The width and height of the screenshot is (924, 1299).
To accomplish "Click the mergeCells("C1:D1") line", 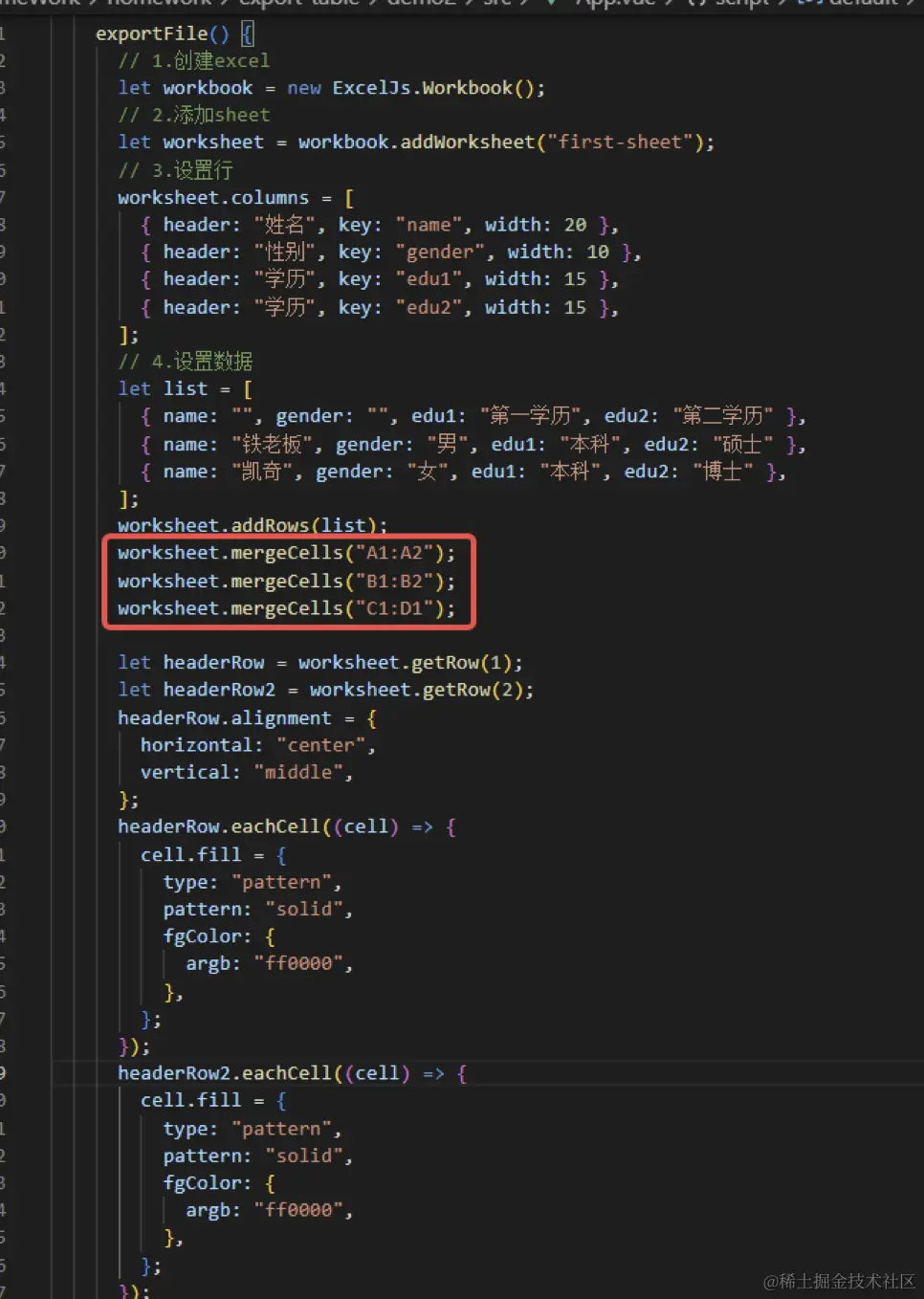I will click(287, 608).
